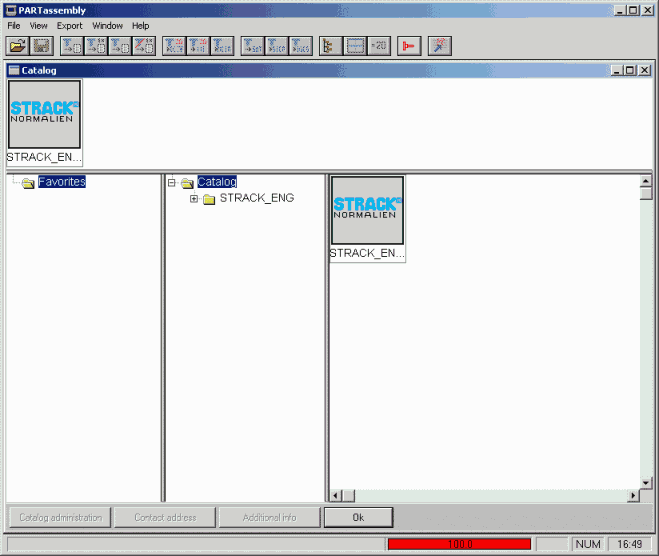Screen dimensions: 659x556
Task: Maximize the PARTassembly main window
Action: click(x=633, y=10)
